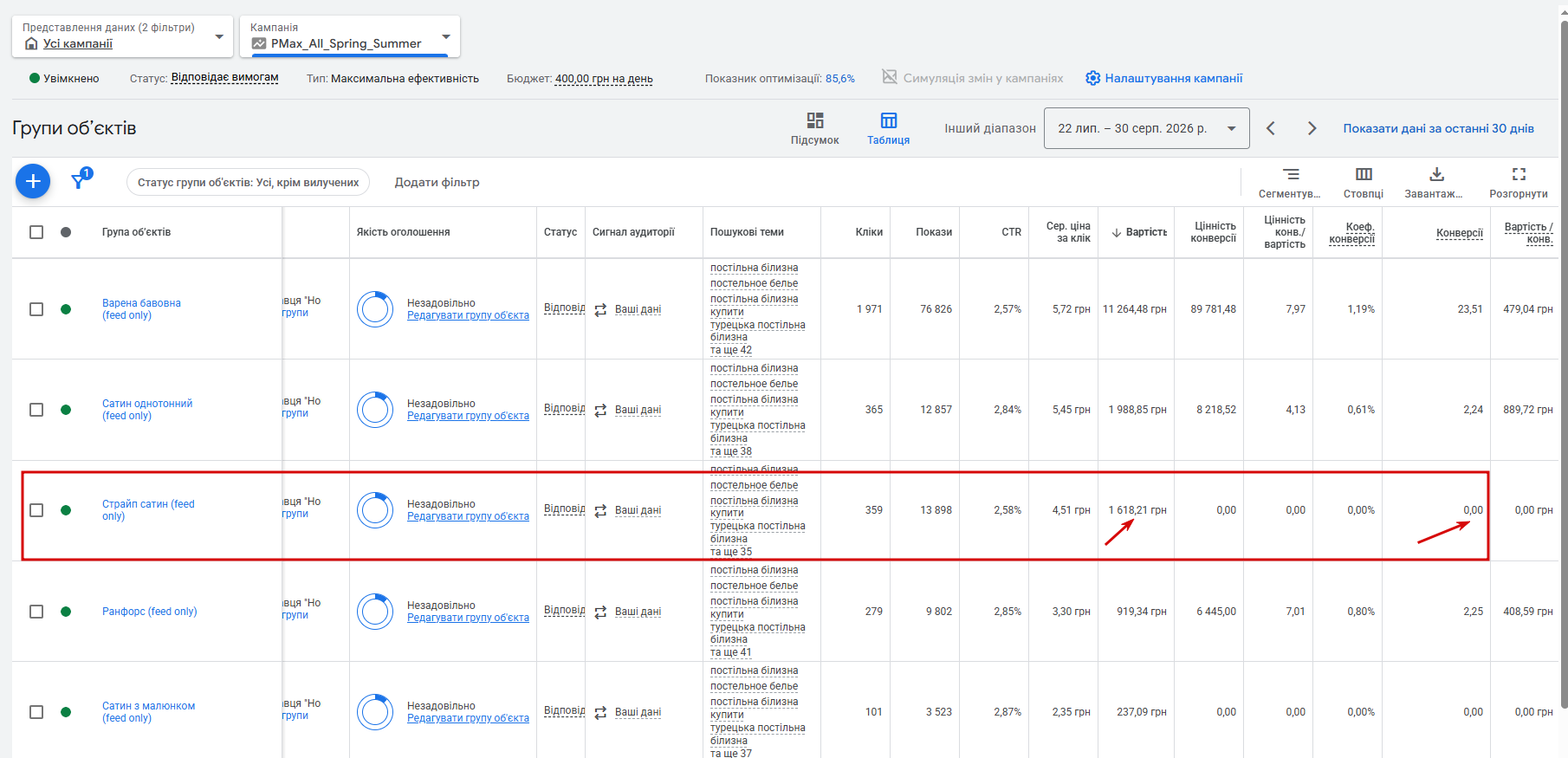
Task: Open the date range dropdown
Action: coord(1146,128)
